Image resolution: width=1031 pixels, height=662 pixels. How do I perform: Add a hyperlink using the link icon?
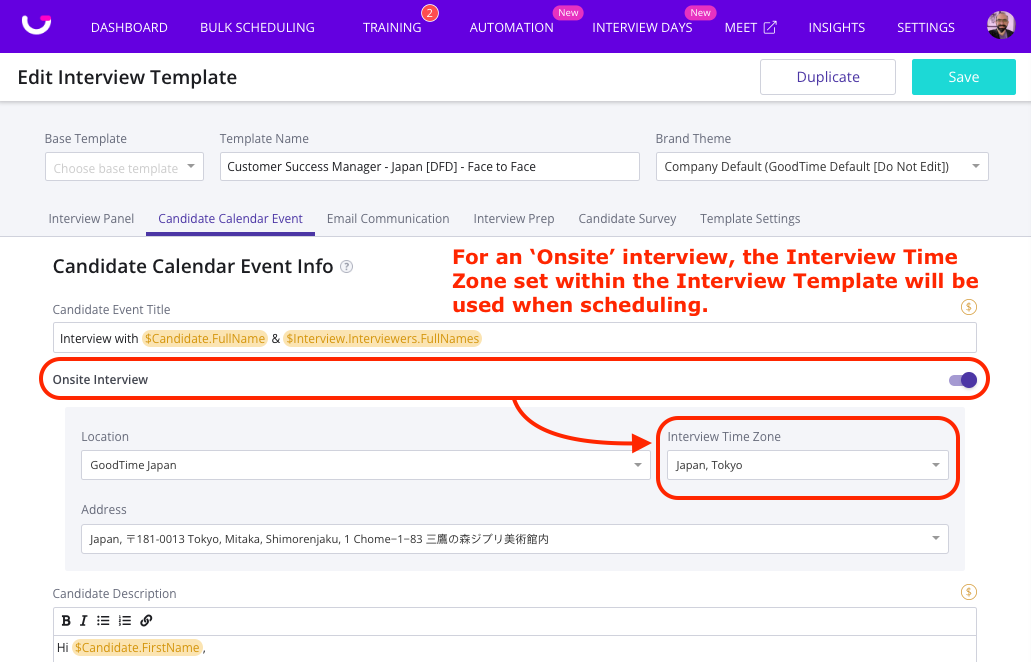point(145,620)
